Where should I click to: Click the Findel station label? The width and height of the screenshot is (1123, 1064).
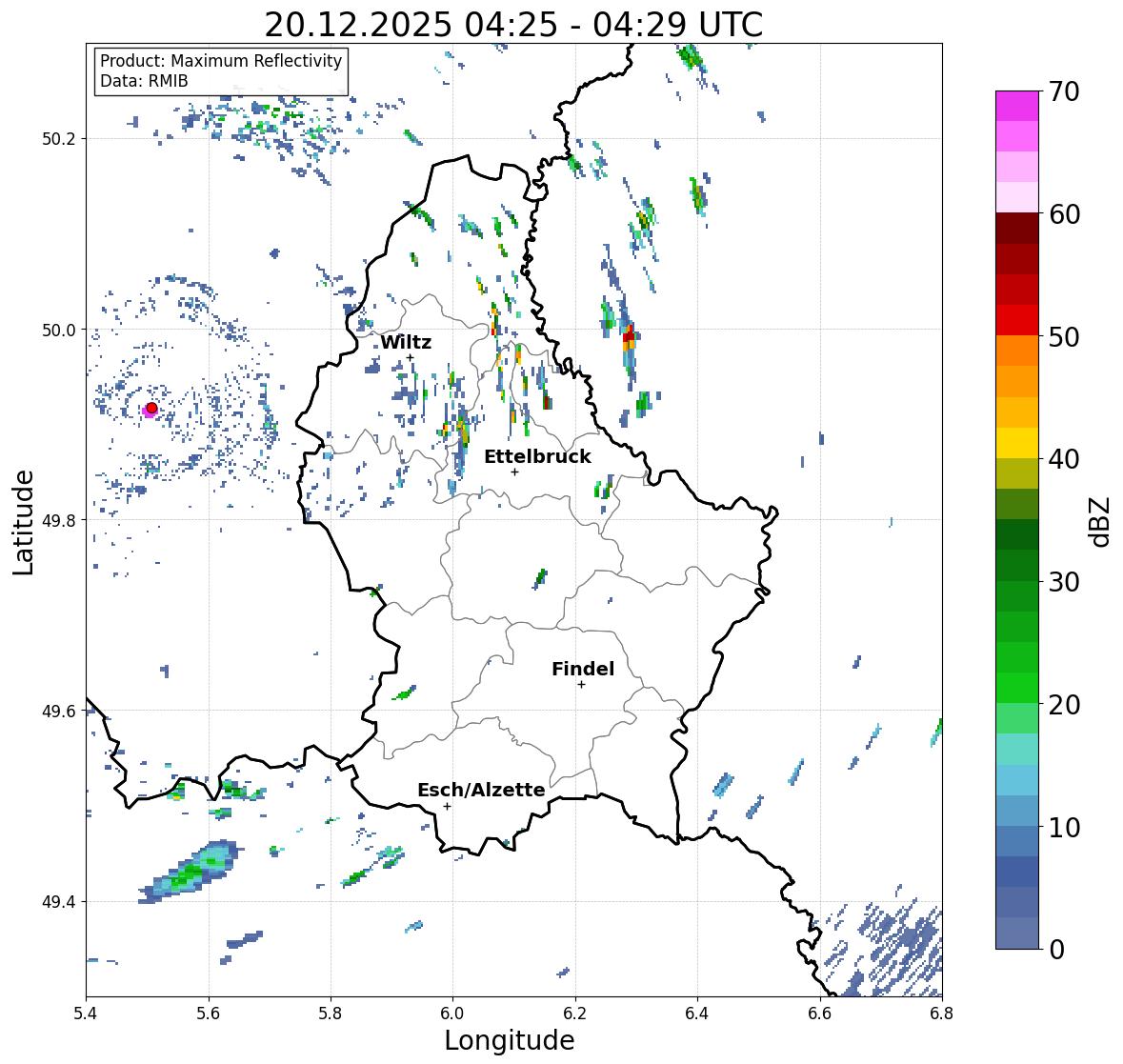point(582,669)
